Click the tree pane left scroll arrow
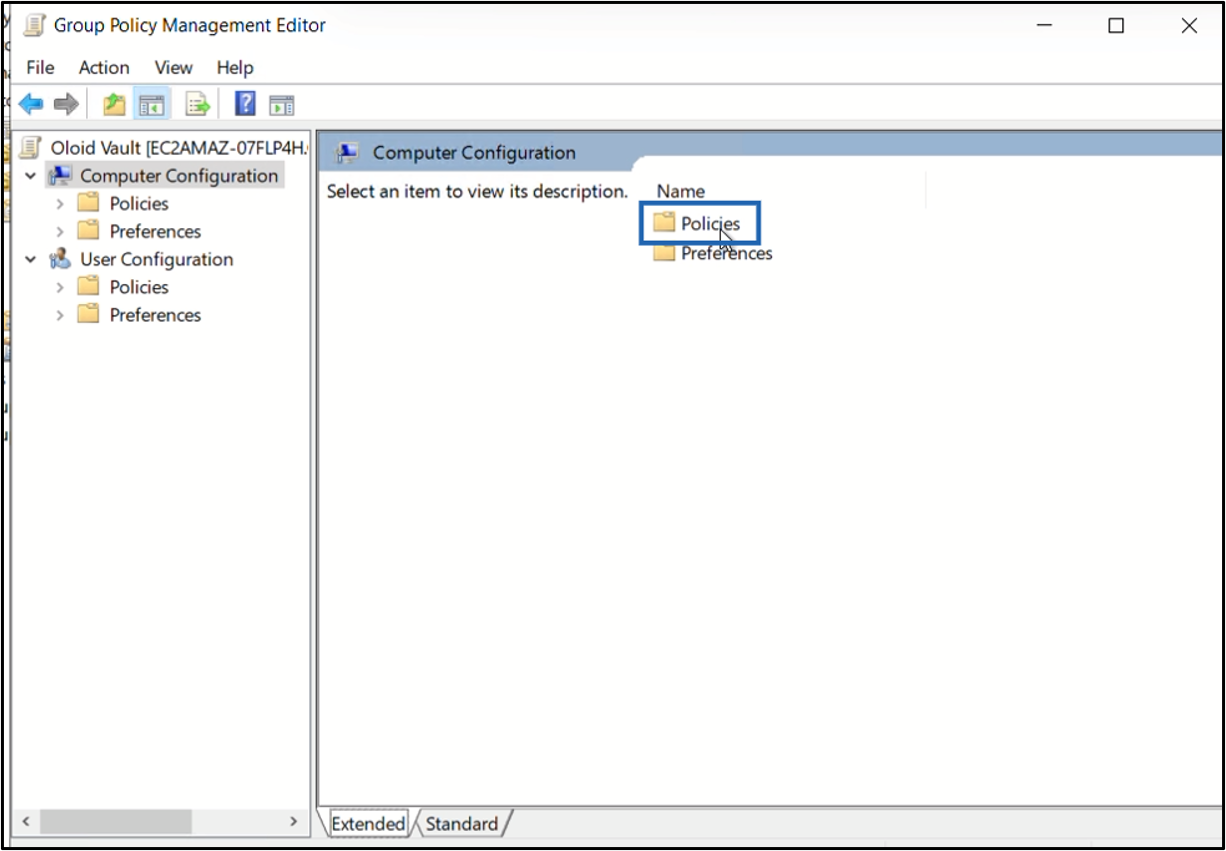Image resolution: width=1226 pixels, height=851 pixels. (x=26, y=821)
